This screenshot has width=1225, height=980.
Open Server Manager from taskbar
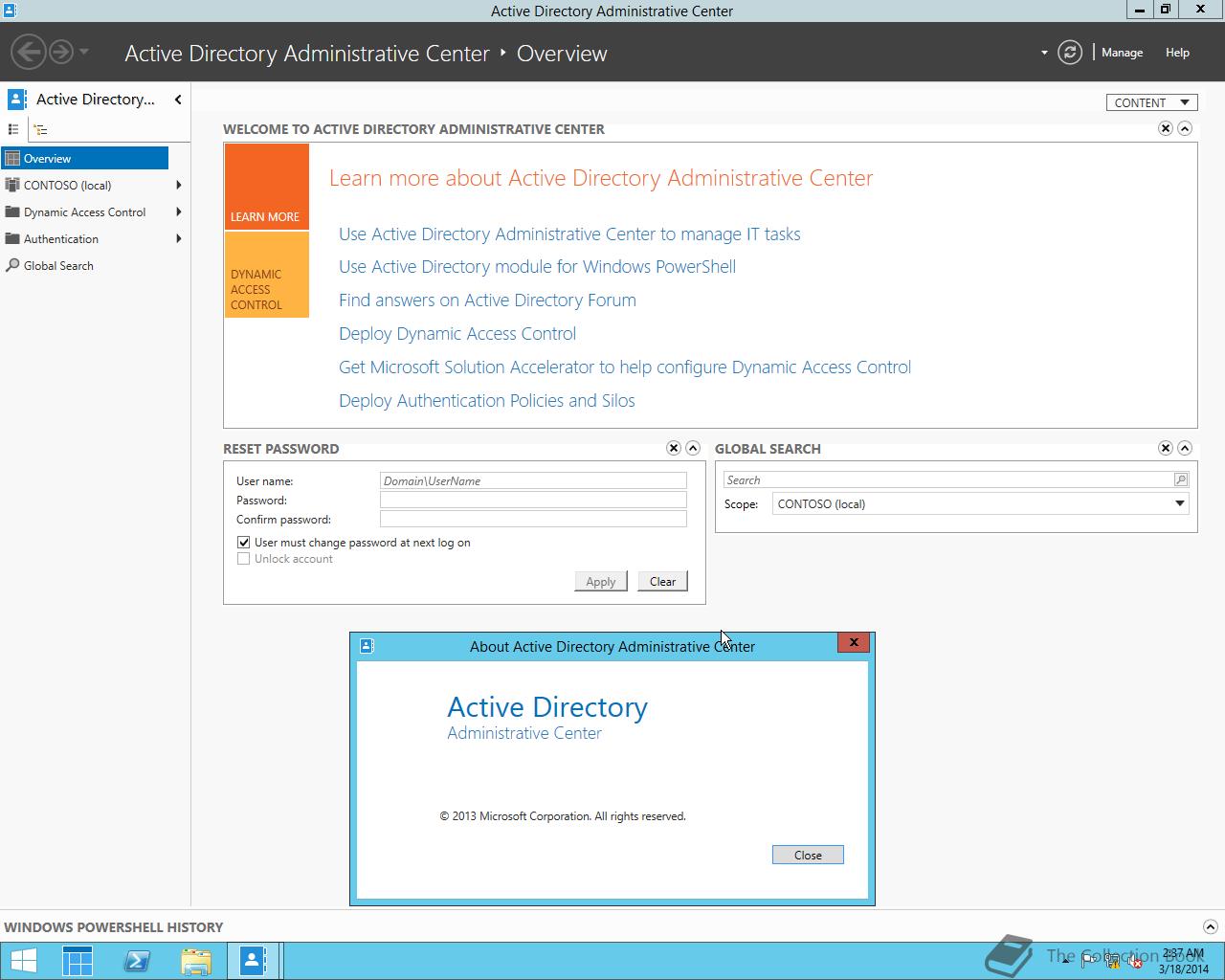pos(78,961)
